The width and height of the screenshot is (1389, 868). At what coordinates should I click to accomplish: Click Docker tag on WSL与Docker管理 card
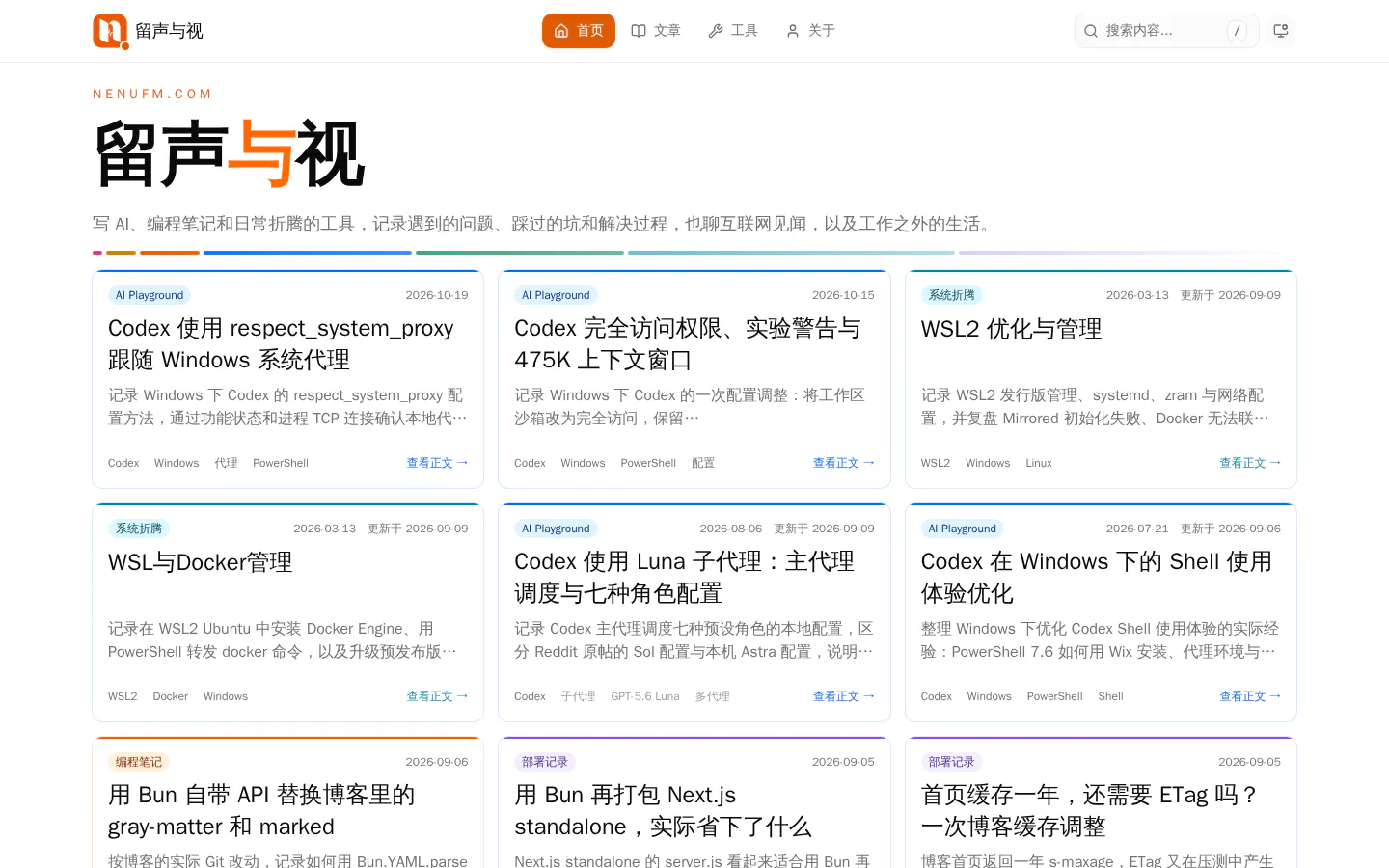pos(171,696)
